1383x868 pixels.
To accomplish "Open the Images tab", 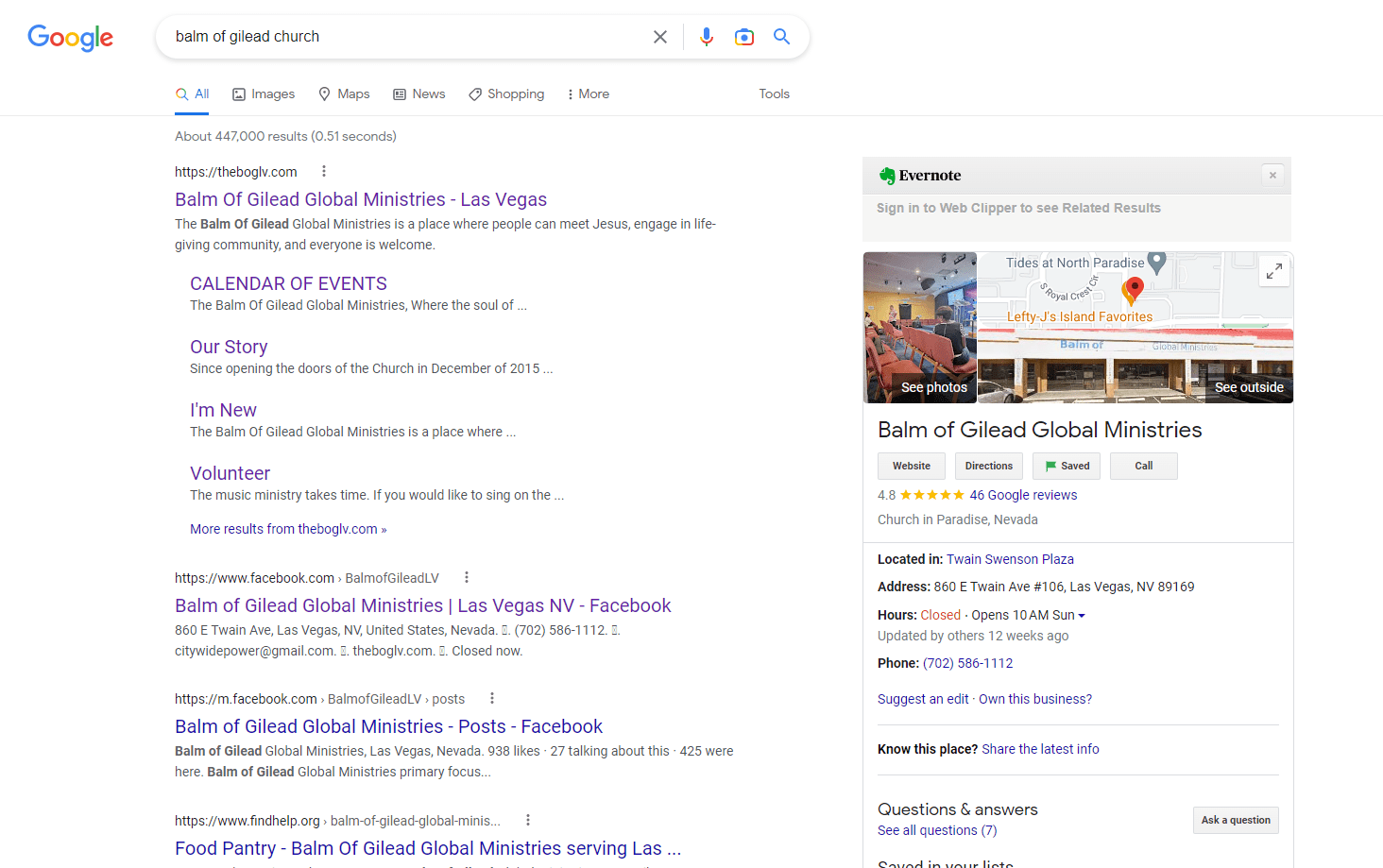I will click(x=264, y=94).
